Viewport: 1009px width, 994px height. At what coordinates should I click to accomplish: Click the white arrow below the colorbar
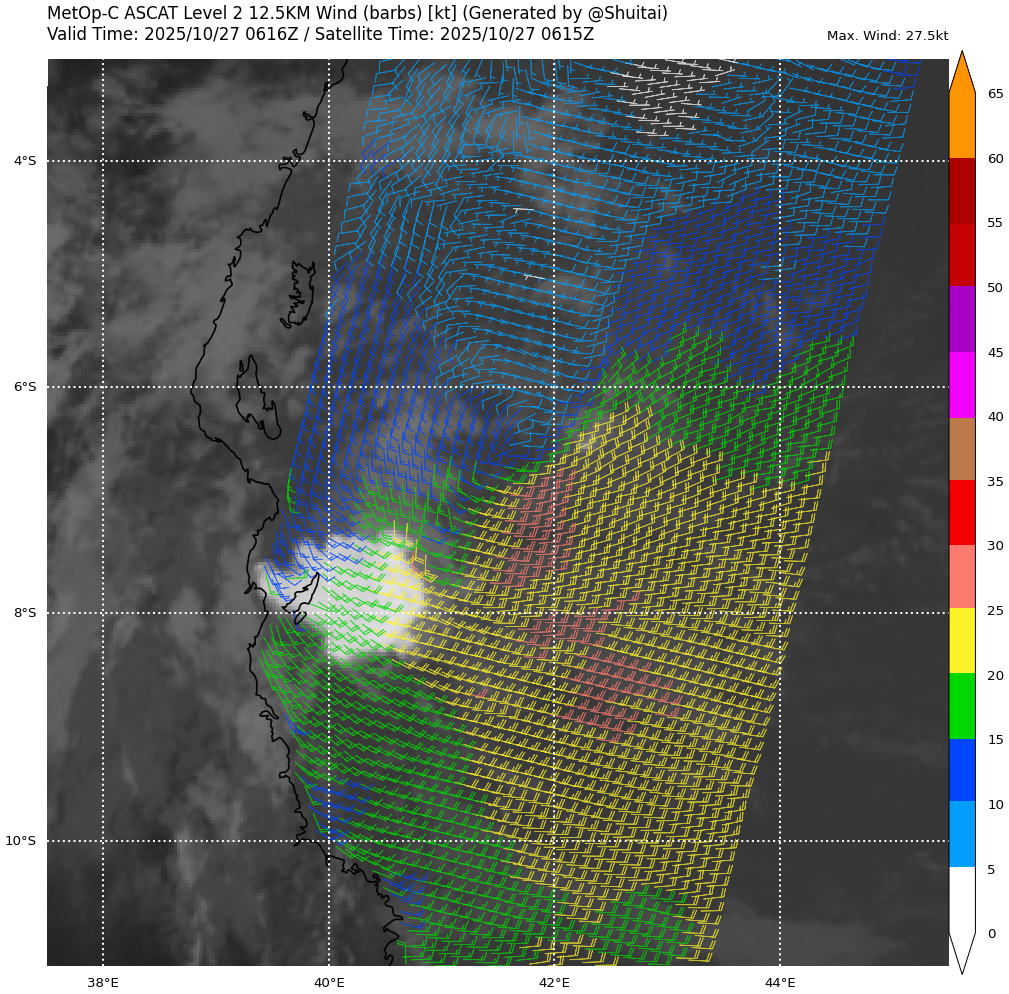(961, 952)
